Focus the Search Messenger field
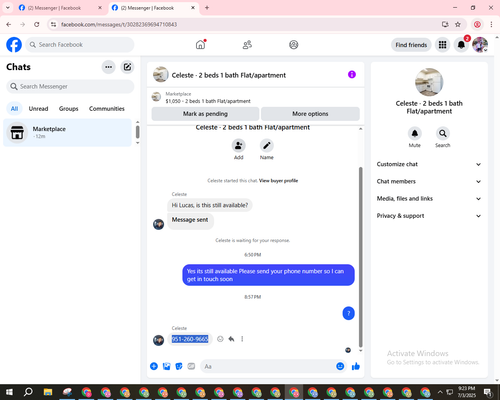500x400 pixels. (x=70, y=87)
